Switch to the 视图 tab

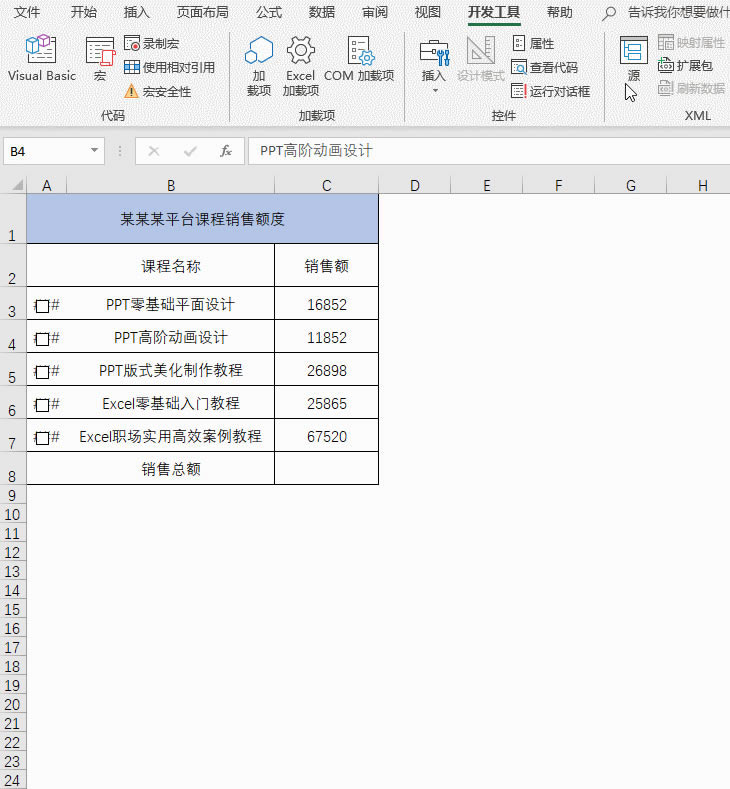(x=428, y=12)
